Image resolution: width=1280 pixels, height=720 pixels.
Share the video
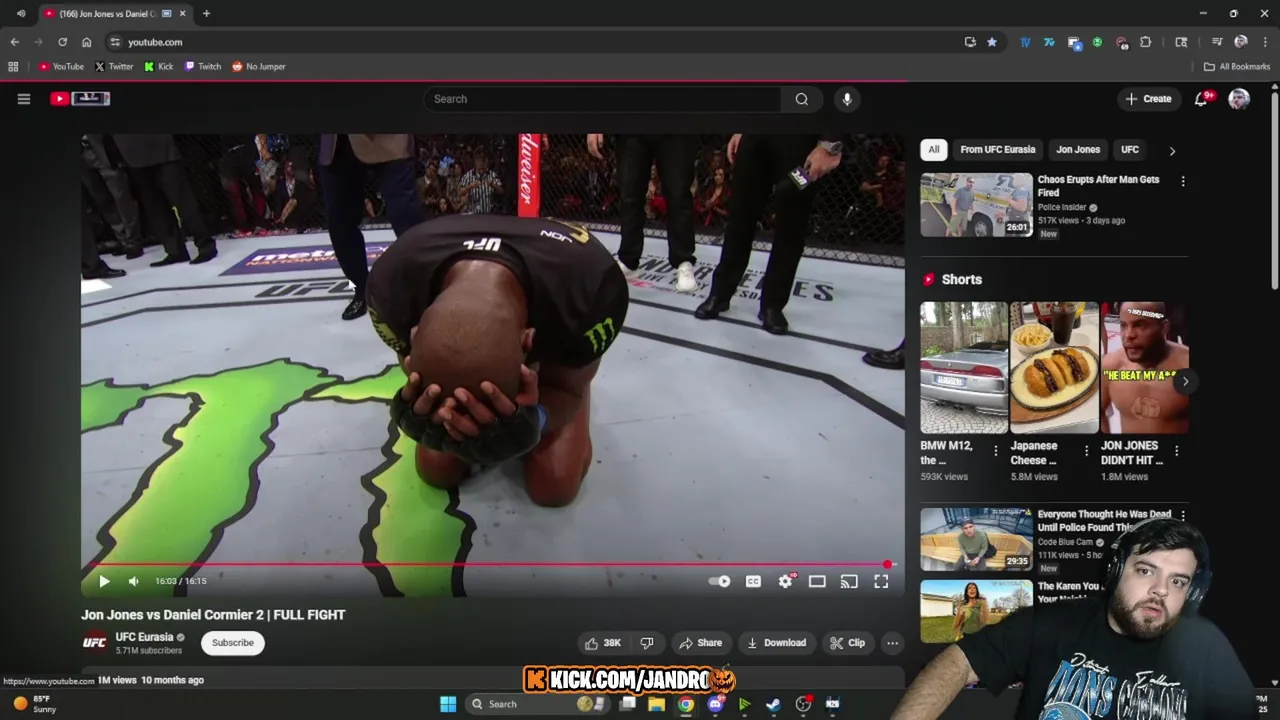(700, 643)
